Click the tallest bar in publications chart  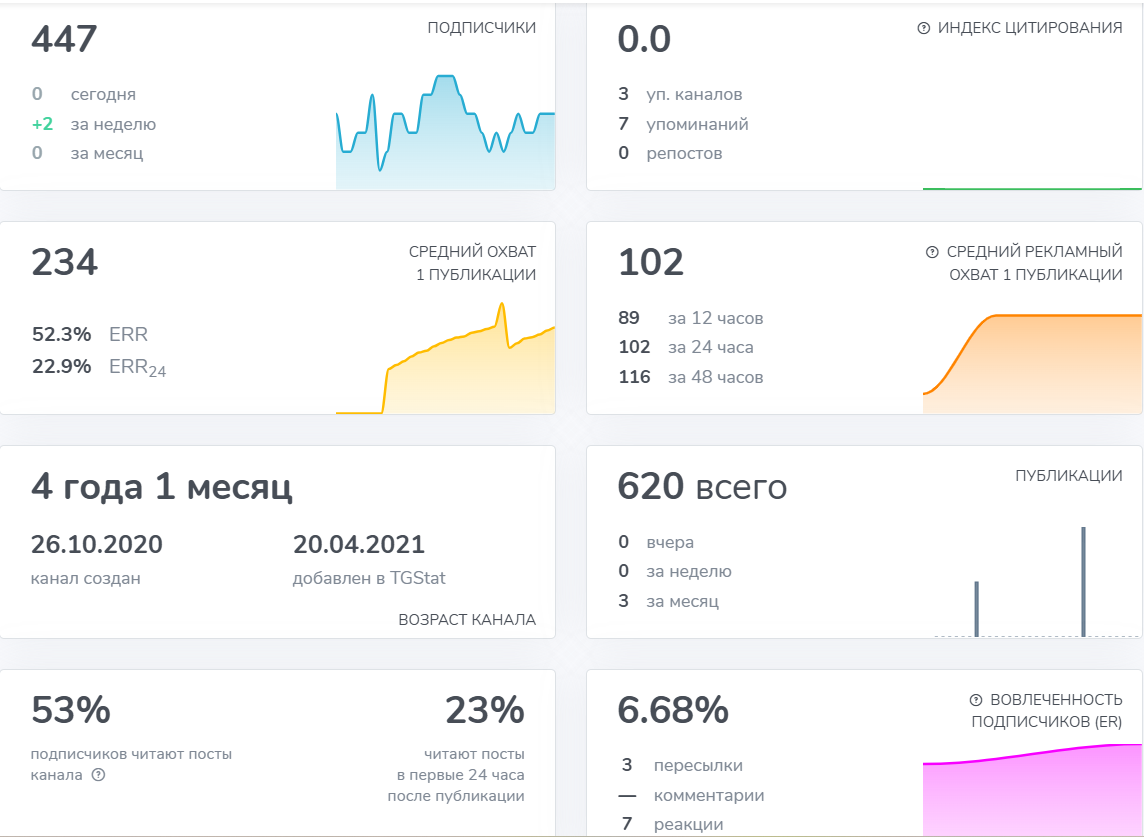pos(1083,582)
